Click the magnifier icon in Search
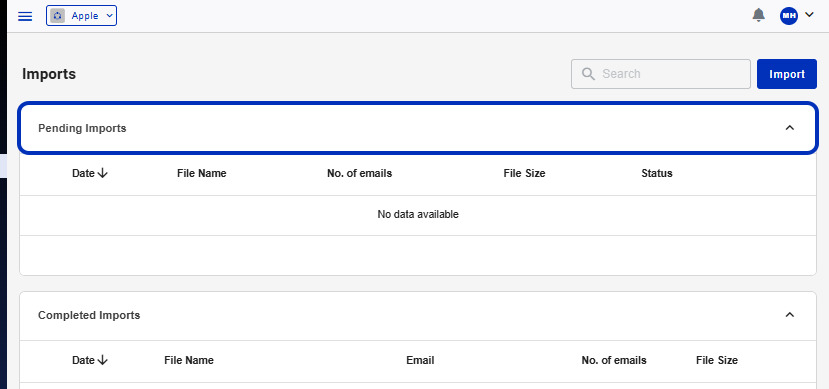This screenshot has width=829, height=389. (588, 74)
